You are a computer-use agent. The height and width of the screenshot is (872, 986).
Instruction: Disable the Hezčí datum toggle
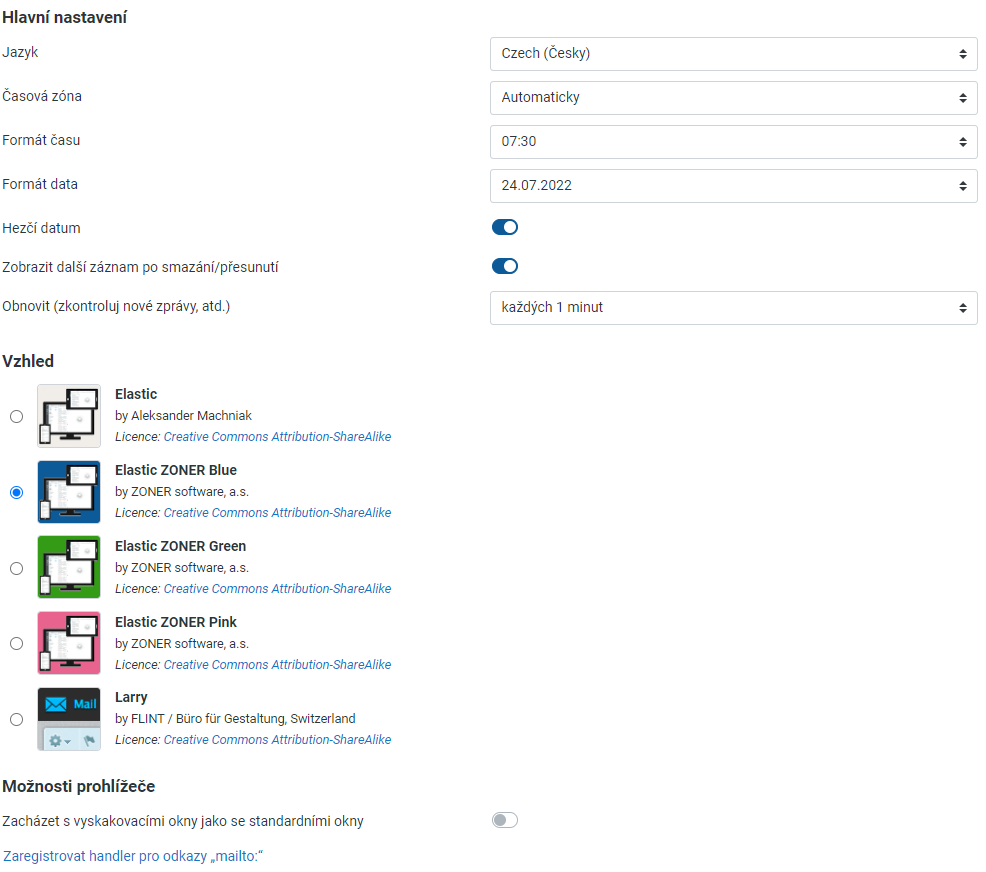505,227
